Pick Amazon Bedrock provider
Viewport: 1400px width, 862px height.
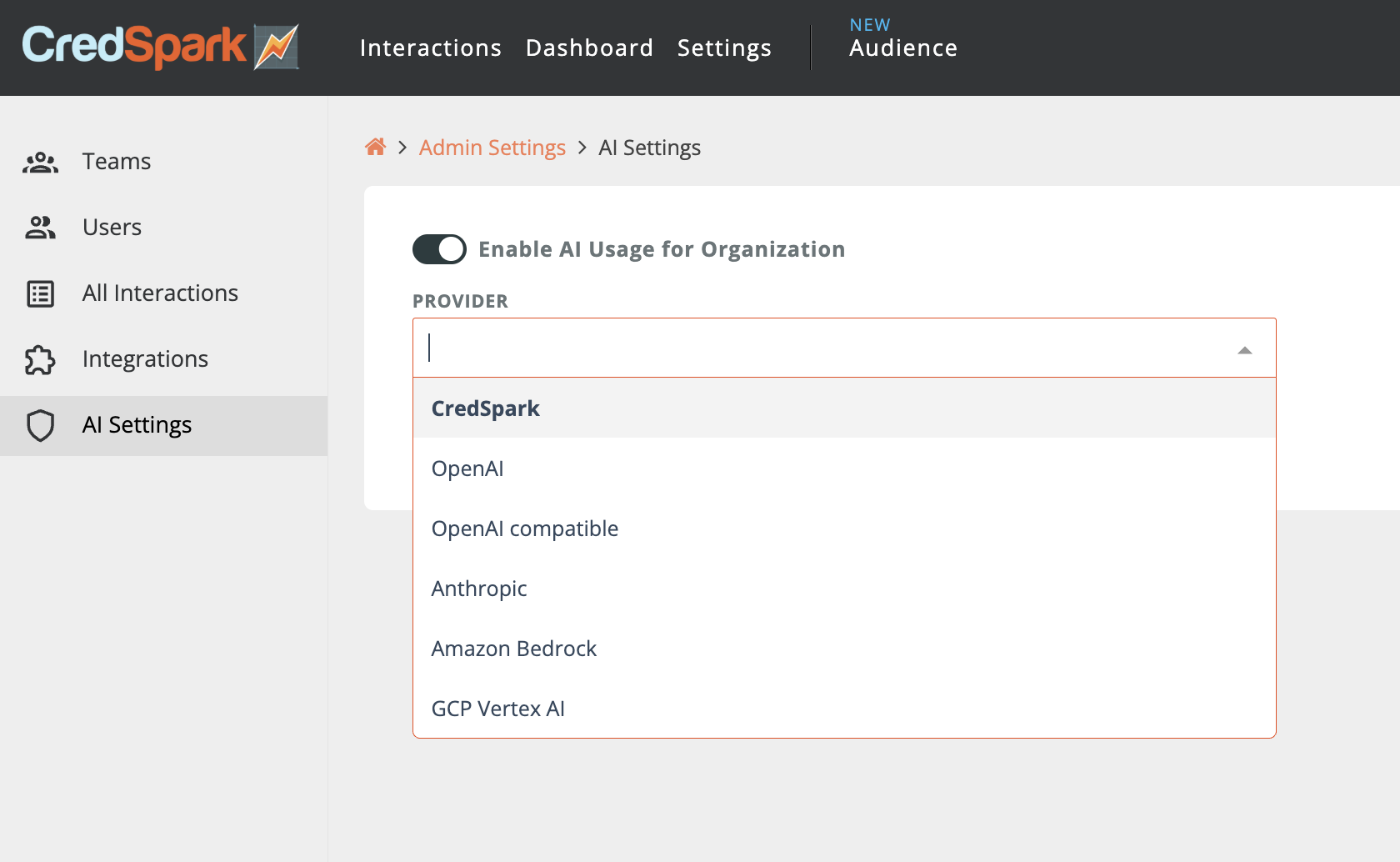click(x=844, y=649)
